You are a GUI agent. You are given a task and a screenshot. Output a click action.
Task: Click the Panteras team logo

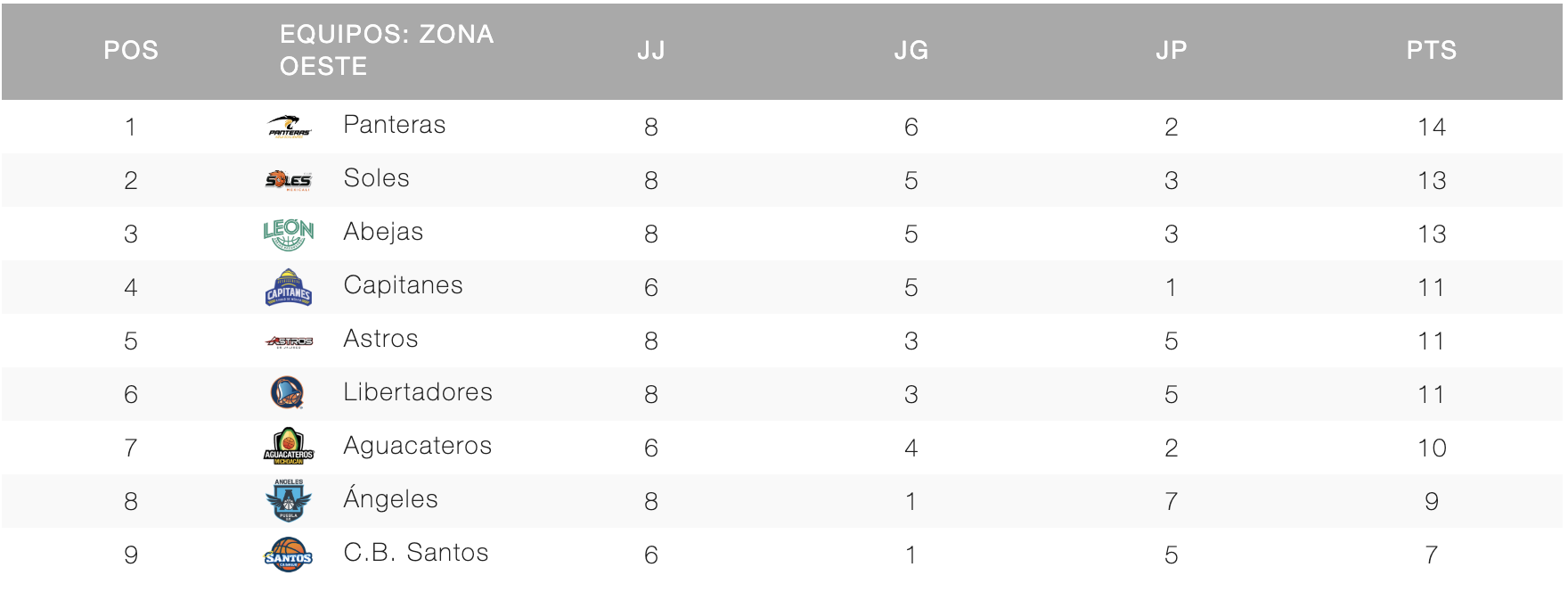click(x=289, y=127)
